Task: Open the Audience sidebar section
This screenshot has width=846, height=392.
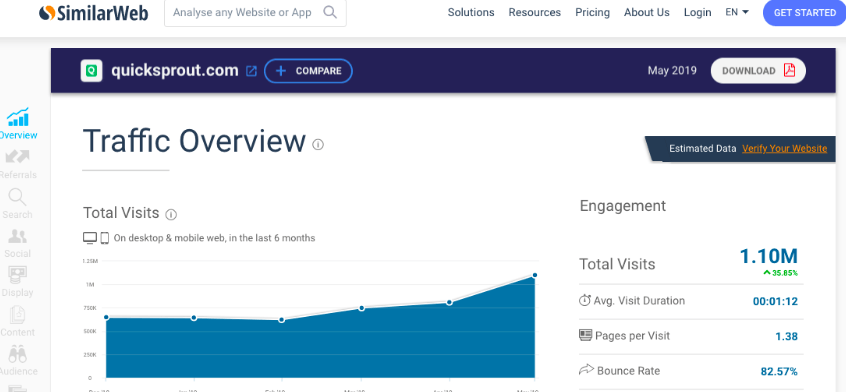Action: coord(18,361)
